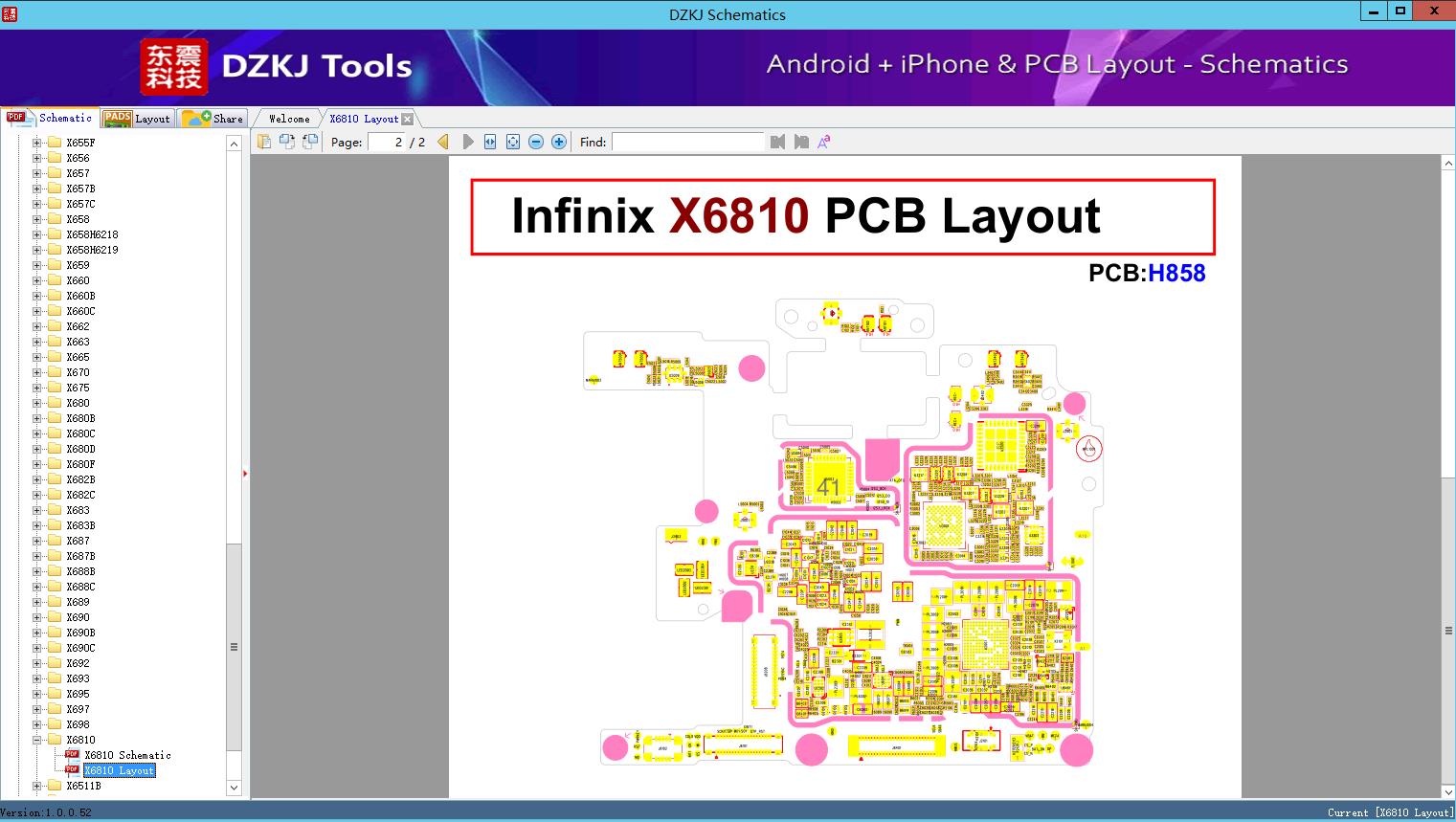
Task: Fit whole page in view icon
Action: [x=513, y=142]
